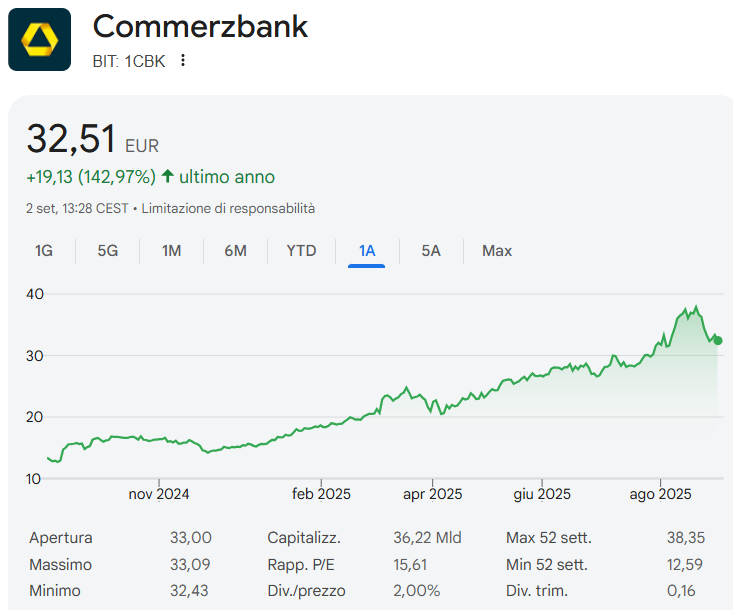Click the apr 2025 axis label

point(432,494)
